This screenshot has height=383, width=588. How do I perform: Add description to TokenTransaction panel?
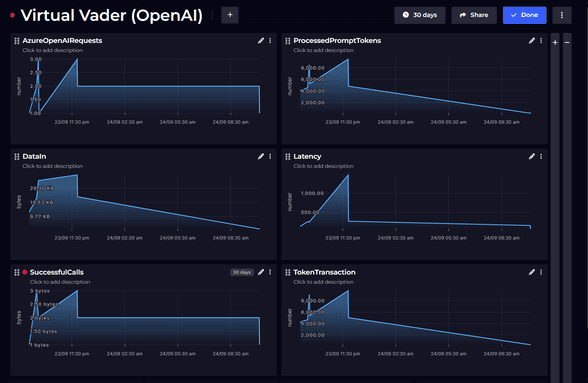click(324, 282)
